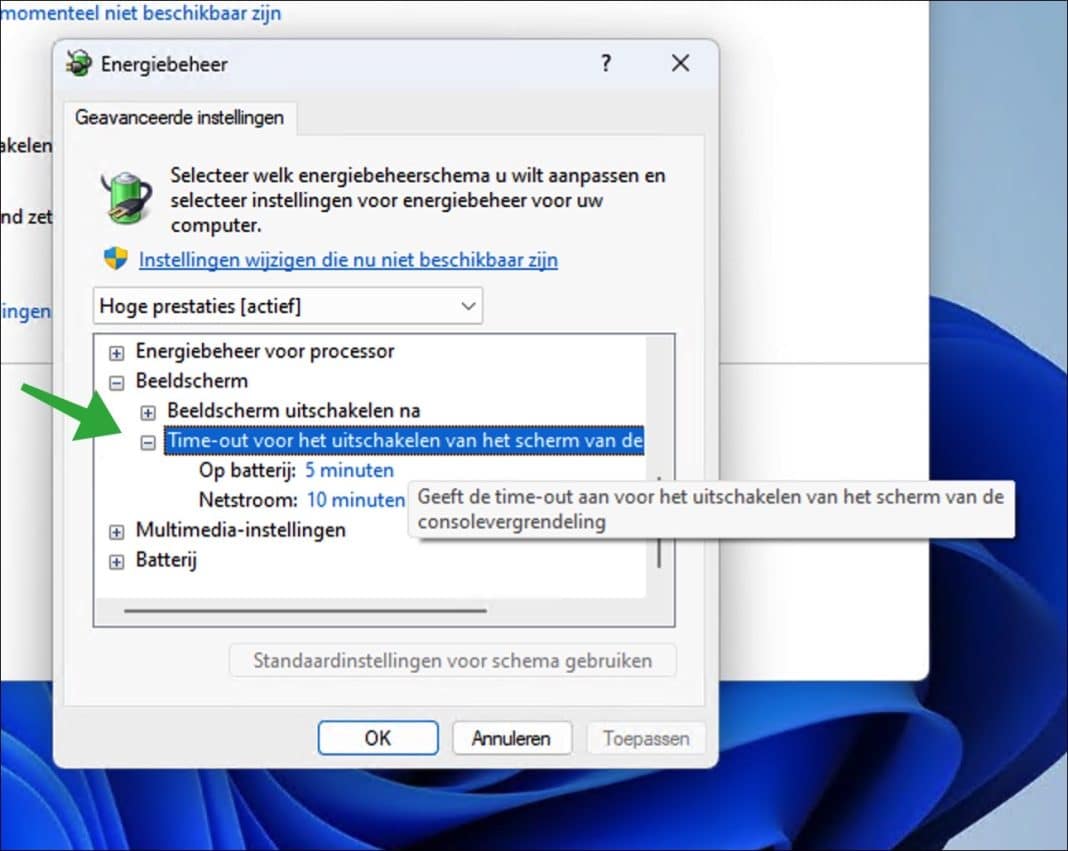Expand Energiebeheer voor processor
The height and width of the screenshot is (851, 1068).
pos(116,352)
